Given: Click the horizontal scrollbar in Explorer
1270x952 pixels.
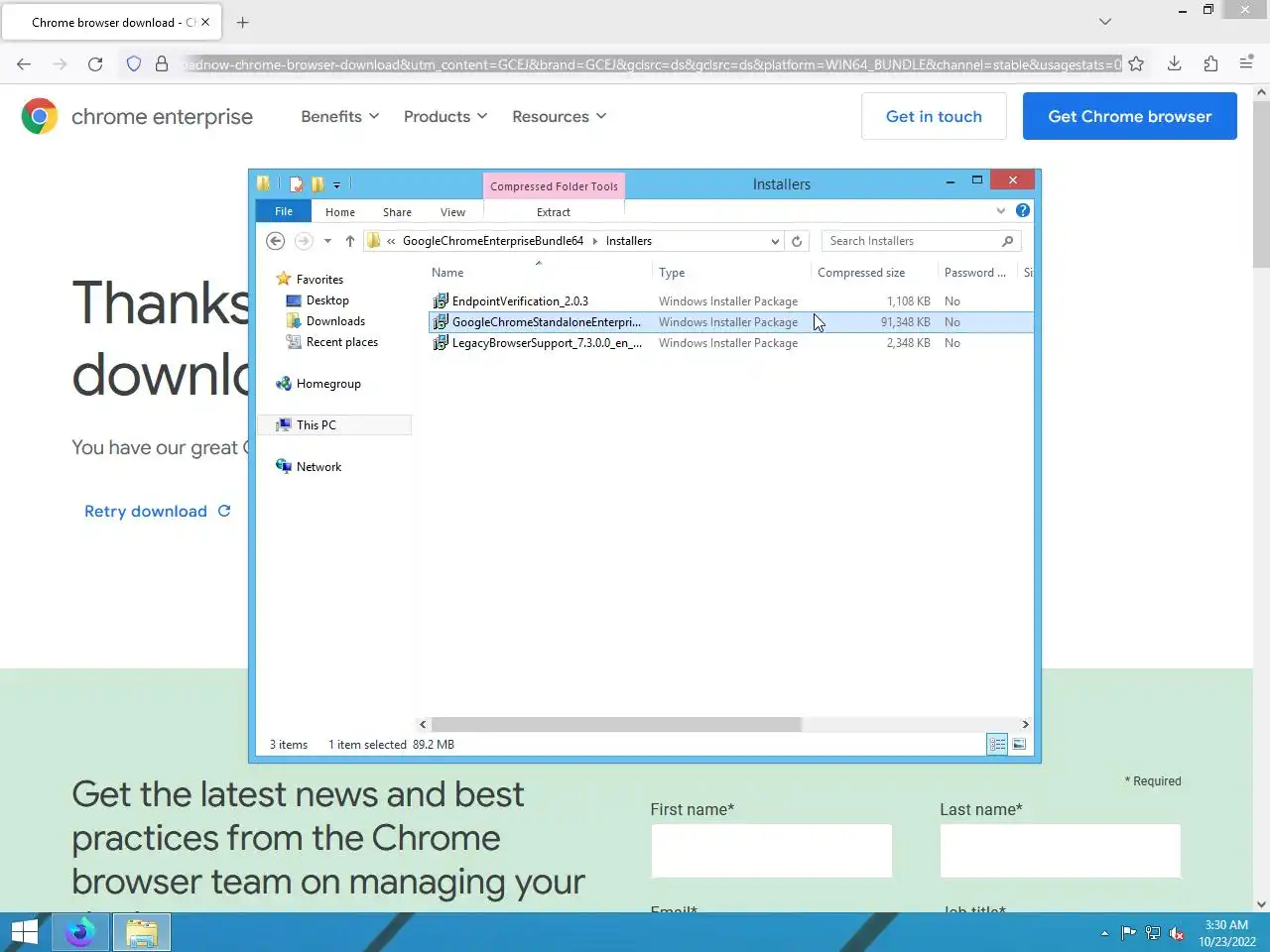Looking at the screenshot, I should click(616, 725).
